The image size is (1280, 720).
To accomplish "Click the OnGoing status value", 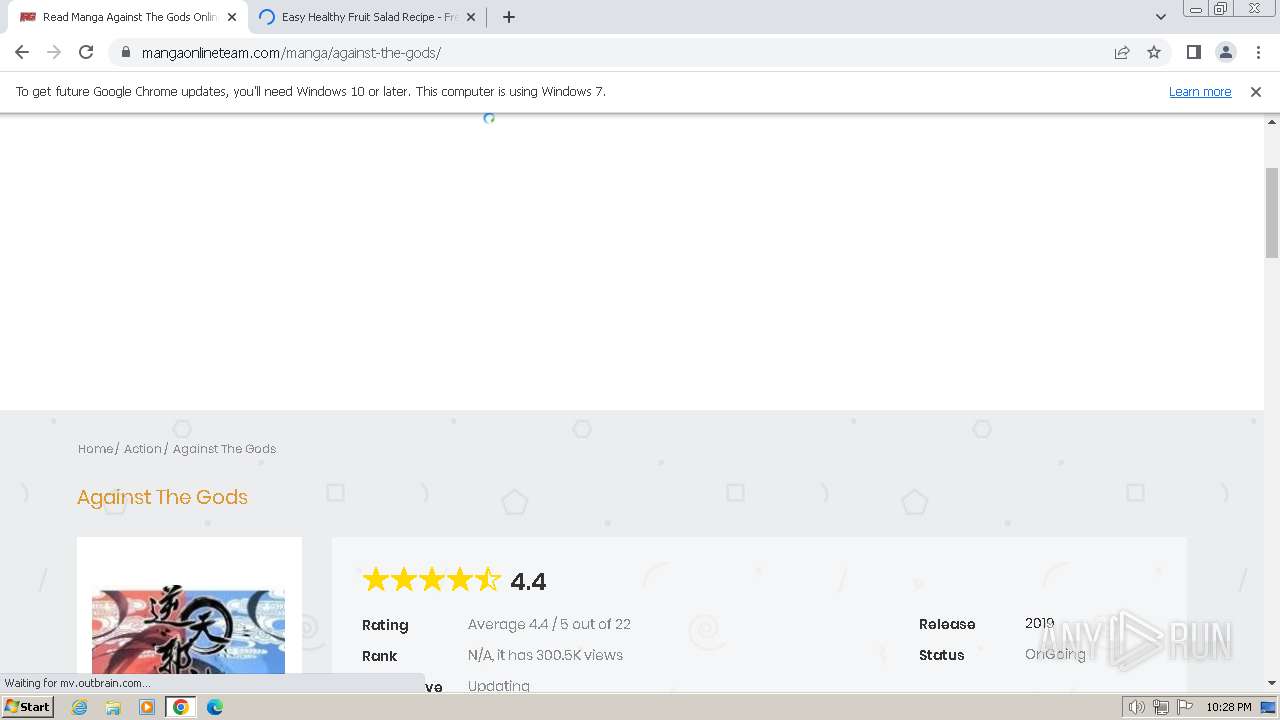I will (1055, 654).
